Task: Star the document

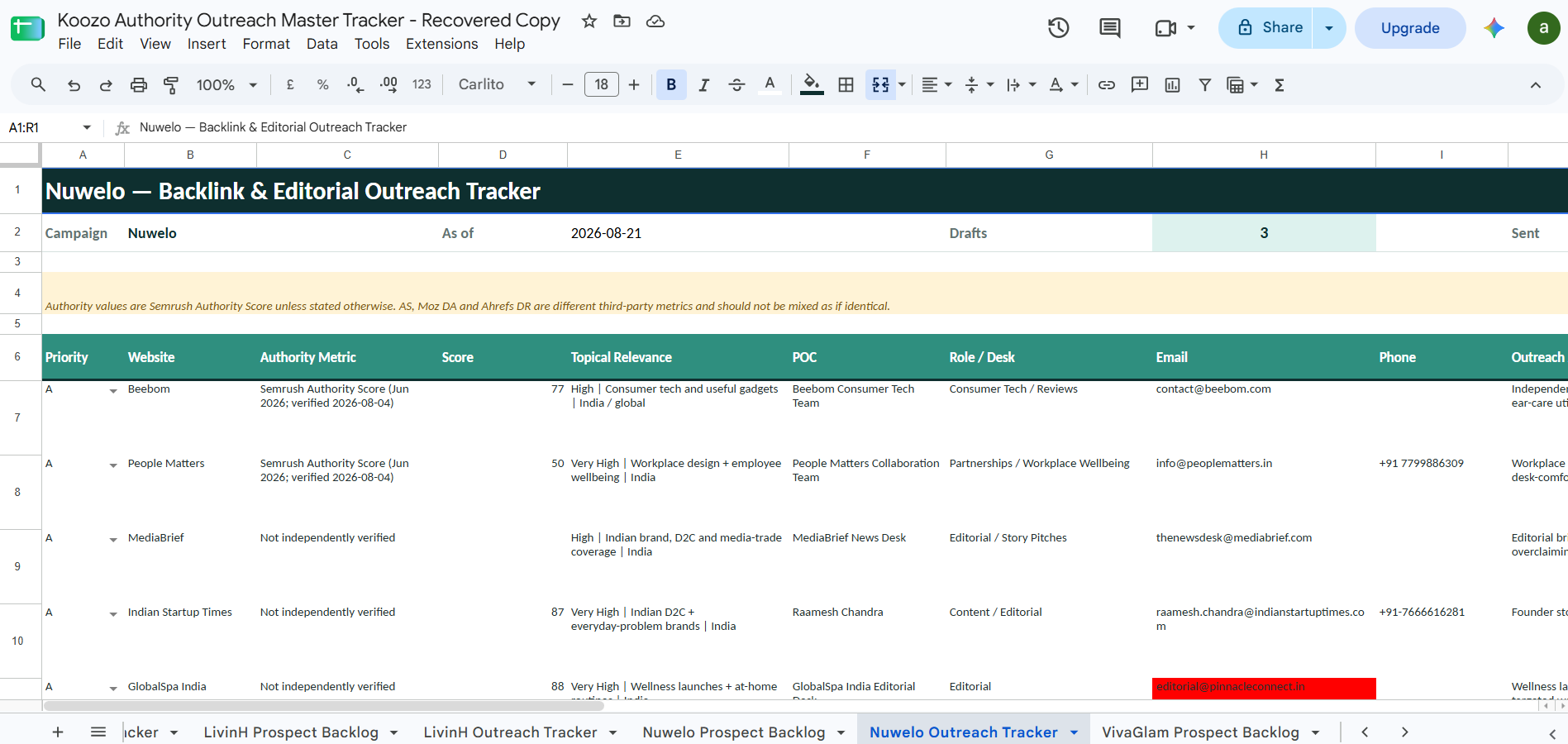Action: pos(589,21)
